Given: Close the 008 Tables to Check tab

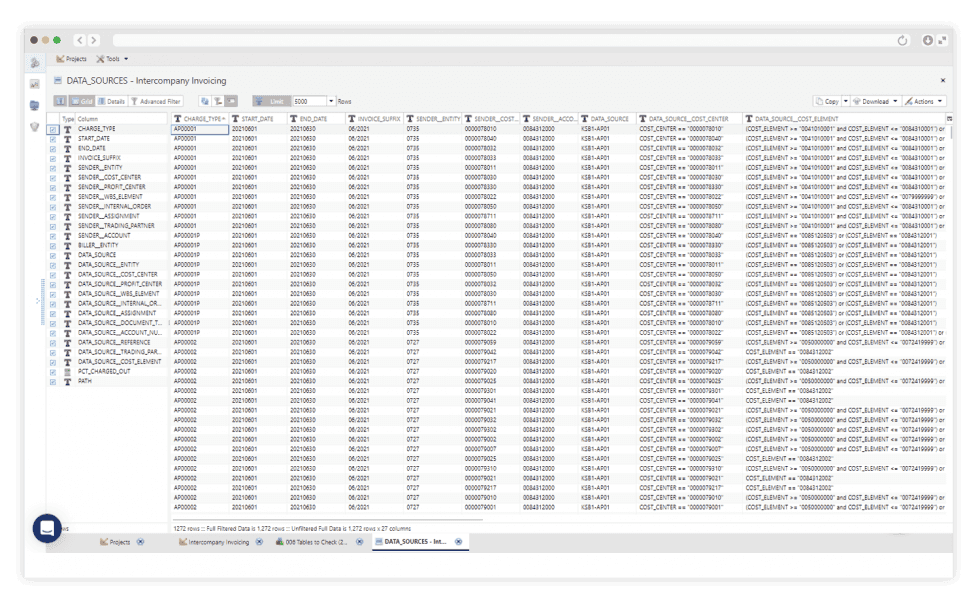Looking at the screenshot, I should 359,542.
